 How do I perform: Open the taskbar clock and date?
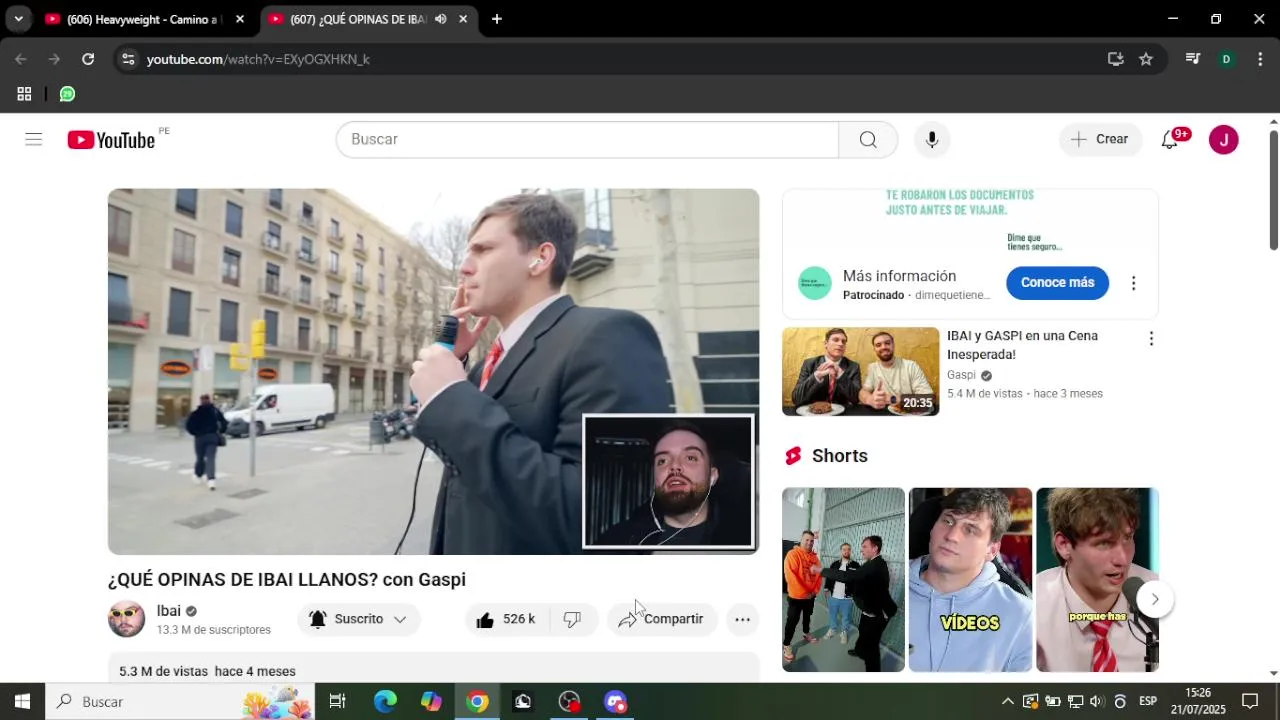click(1198, 702)
